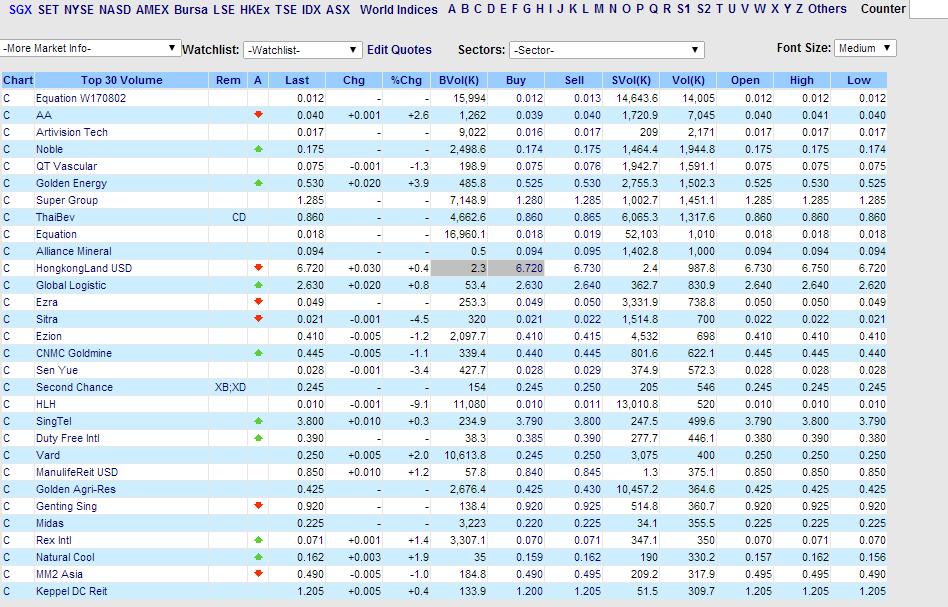948x607 pixels.
Task: Sort by BVol(K) column header
Action: point(458,80)
